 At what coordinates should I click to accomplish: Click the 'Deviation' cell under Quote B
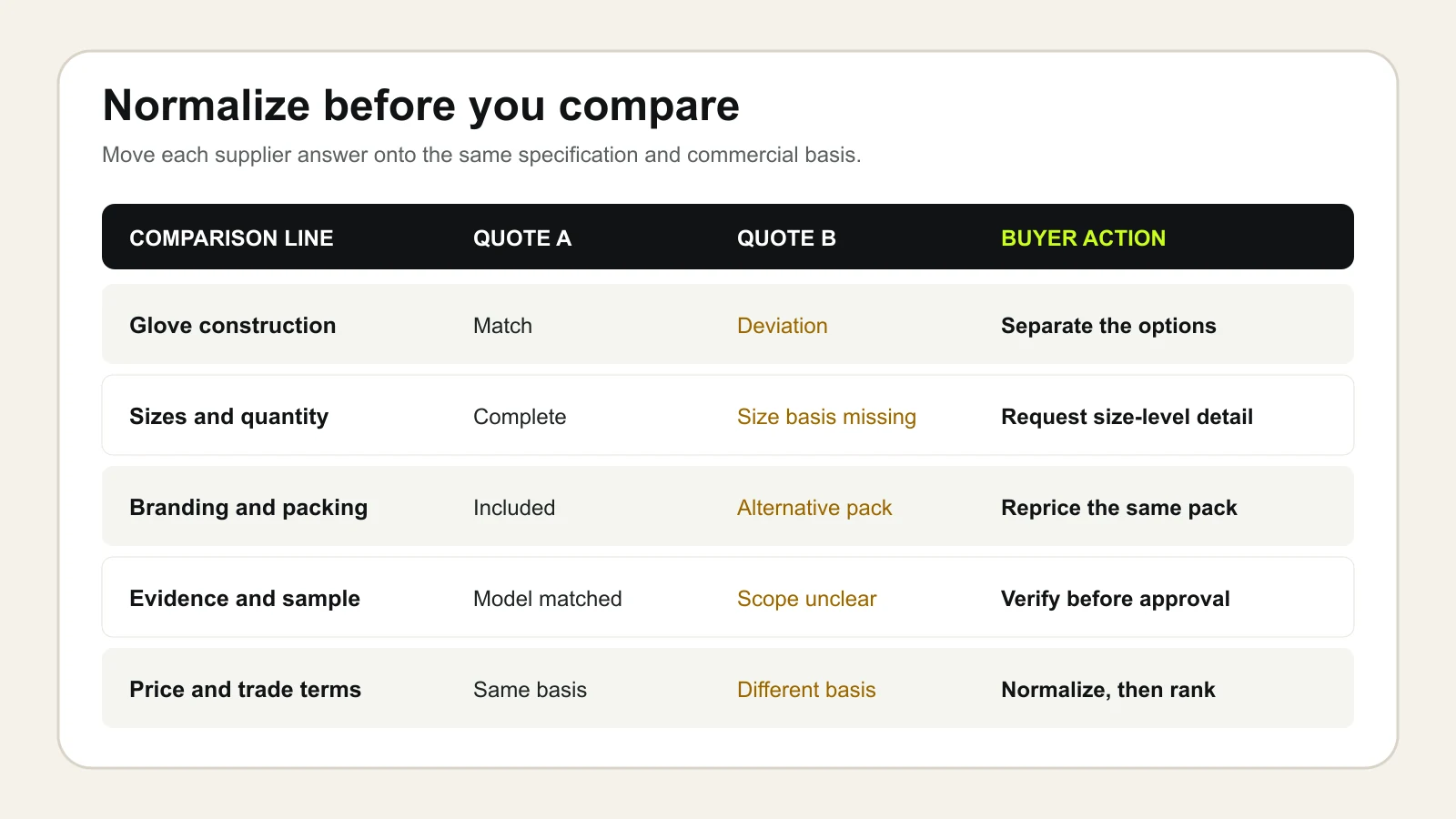(783, 326)
